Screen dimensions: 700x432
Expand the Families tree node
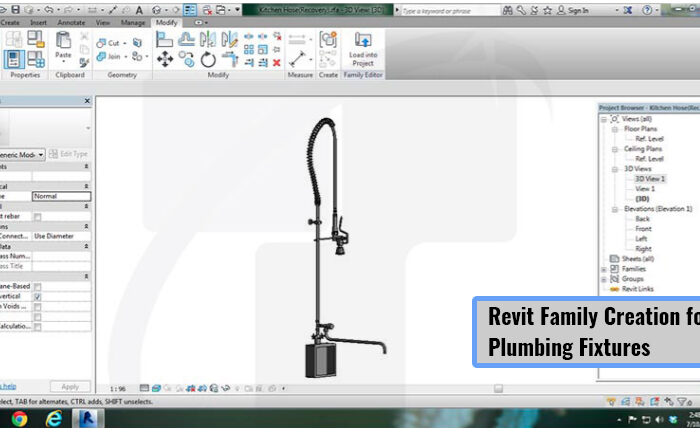[604, 269]
